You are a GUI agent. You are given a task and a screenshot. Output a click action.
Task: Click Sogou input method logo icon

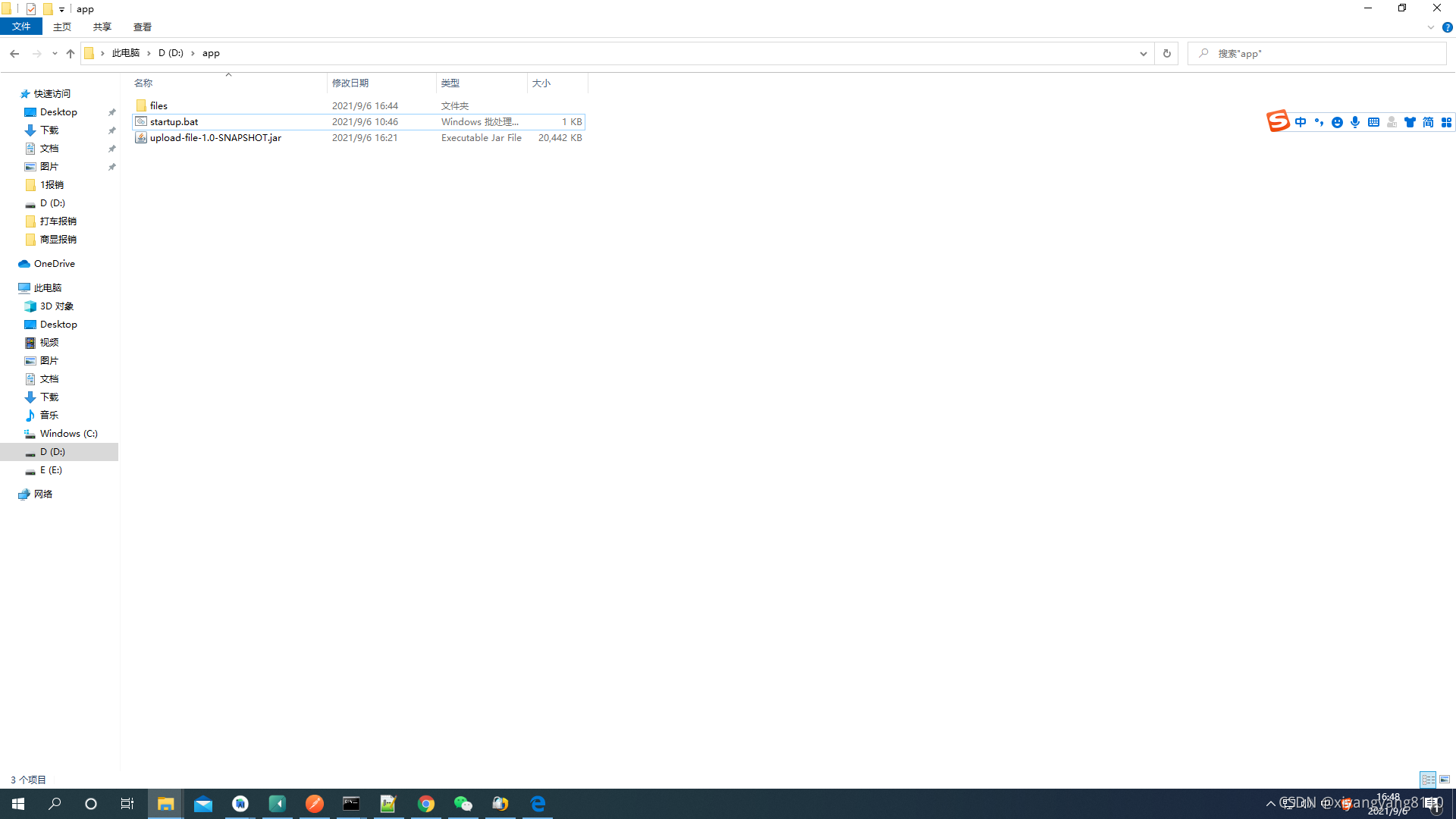point(1277,121)
